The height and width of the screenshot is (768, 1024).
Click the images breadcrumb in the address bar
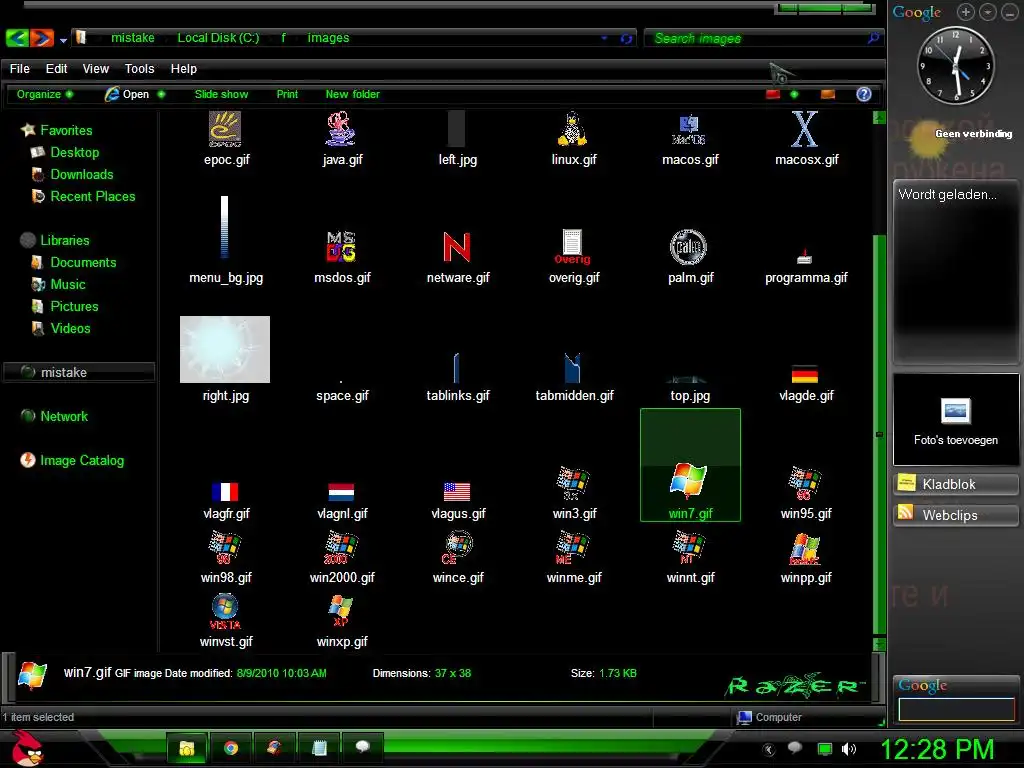click(328, 38)
